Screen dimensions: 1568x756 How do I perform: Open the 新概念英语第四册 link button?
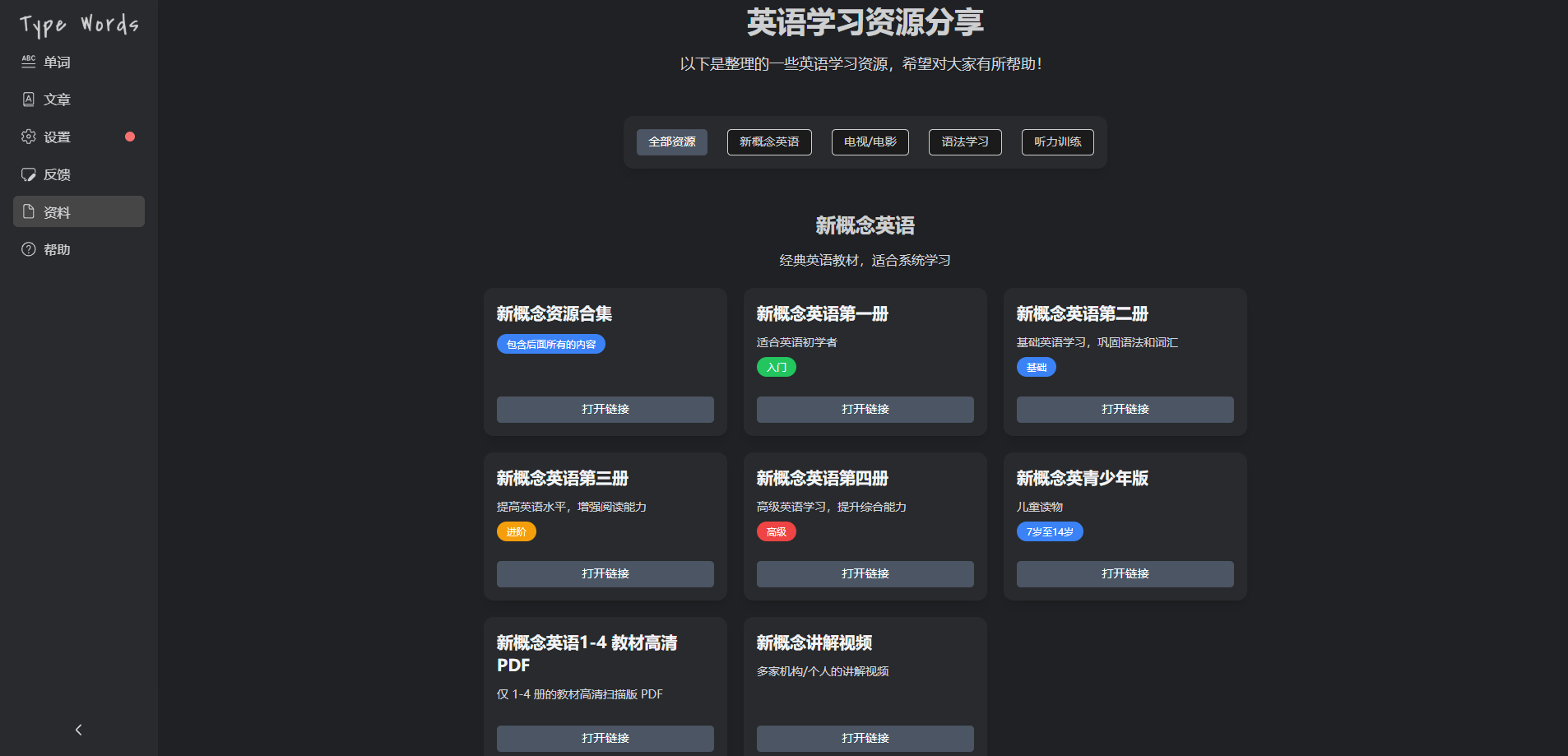pyautogui.click(x=865, y=574)
